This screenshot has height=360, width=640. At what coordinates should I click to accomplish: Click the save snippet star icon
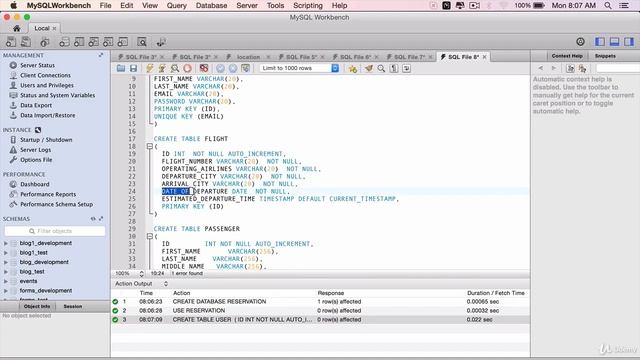pyautogui.click(x=353, y=68)
